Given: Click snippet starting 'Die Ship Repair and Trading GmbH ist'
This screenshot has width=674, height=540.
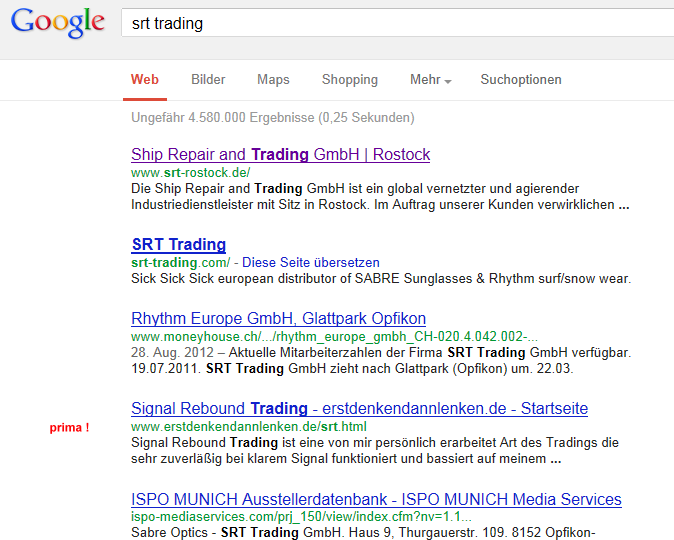Looking at the screenshot, I should click(380, 196).
